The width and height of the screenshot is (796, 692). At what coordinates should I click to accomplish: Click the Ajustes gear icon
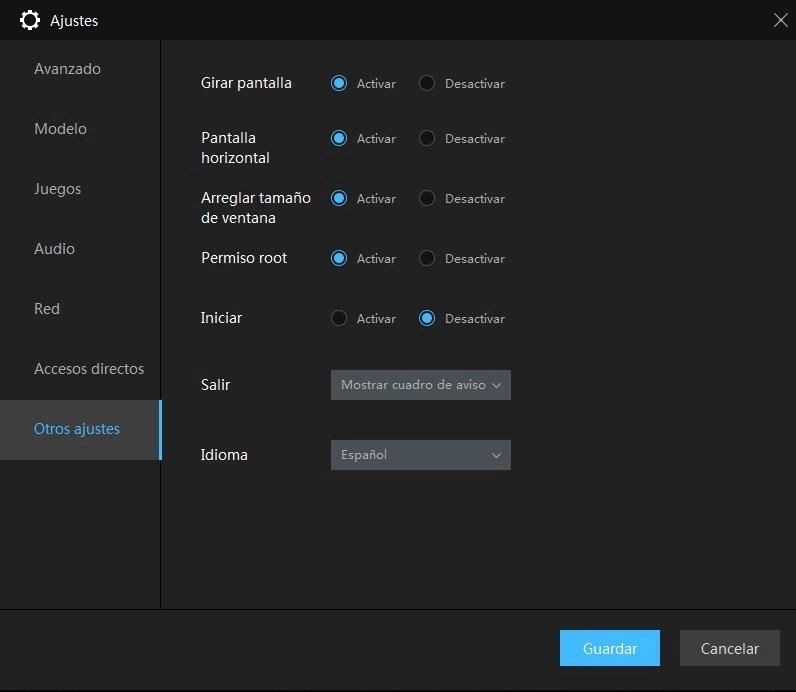coord(29,20)
